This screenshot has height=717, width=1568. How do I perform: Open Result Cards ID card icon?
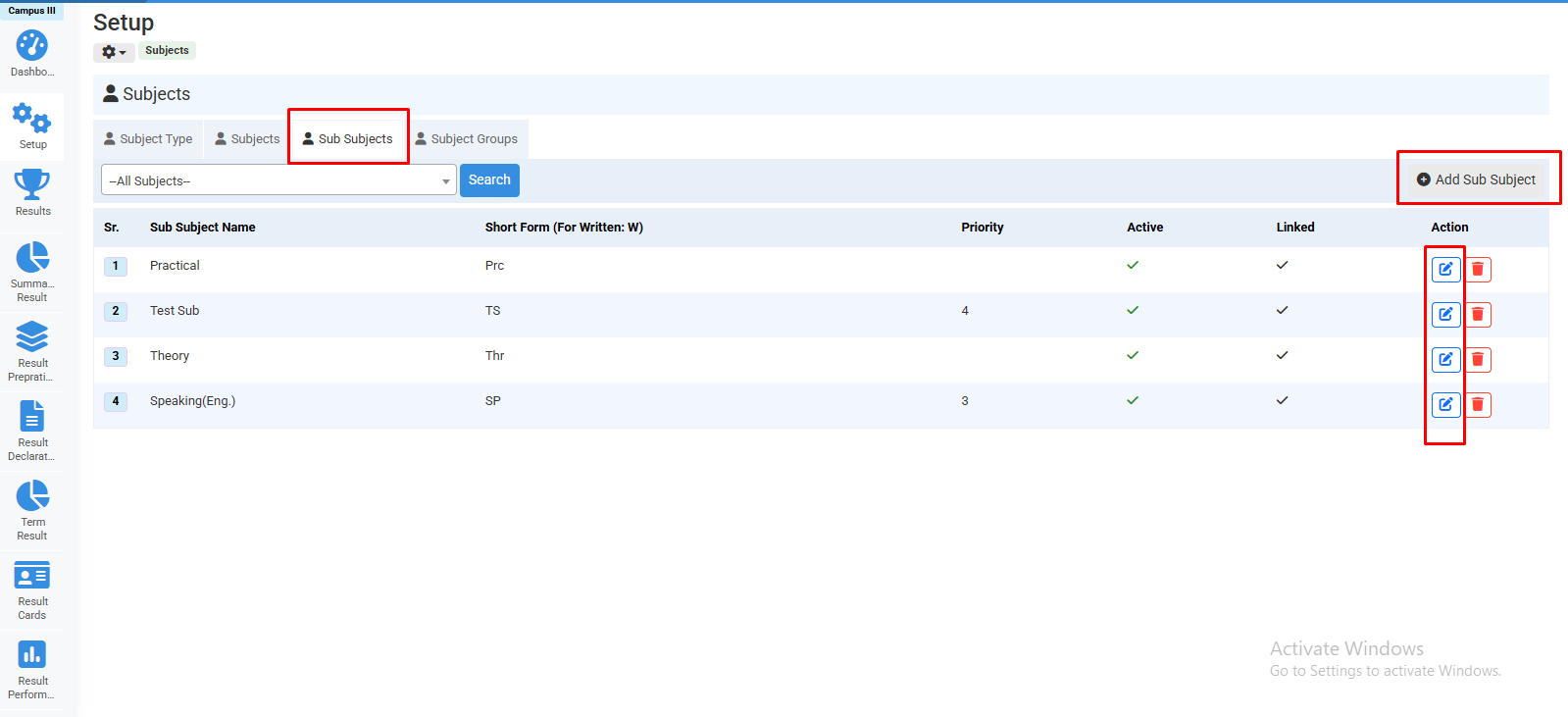[x=32, y=576]
